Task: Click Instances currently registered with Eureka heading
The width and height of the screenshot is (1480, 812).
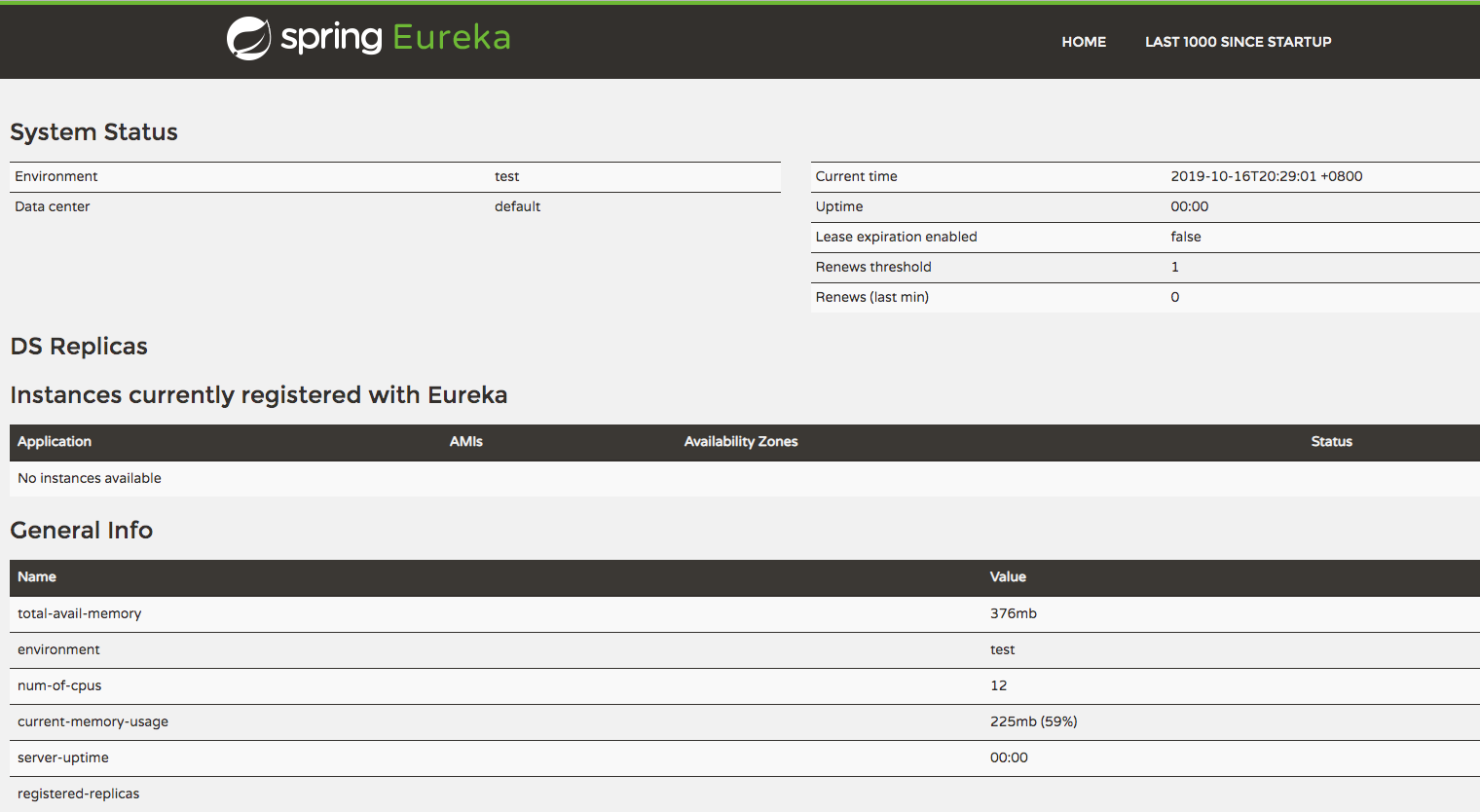Action: (259, 394)
